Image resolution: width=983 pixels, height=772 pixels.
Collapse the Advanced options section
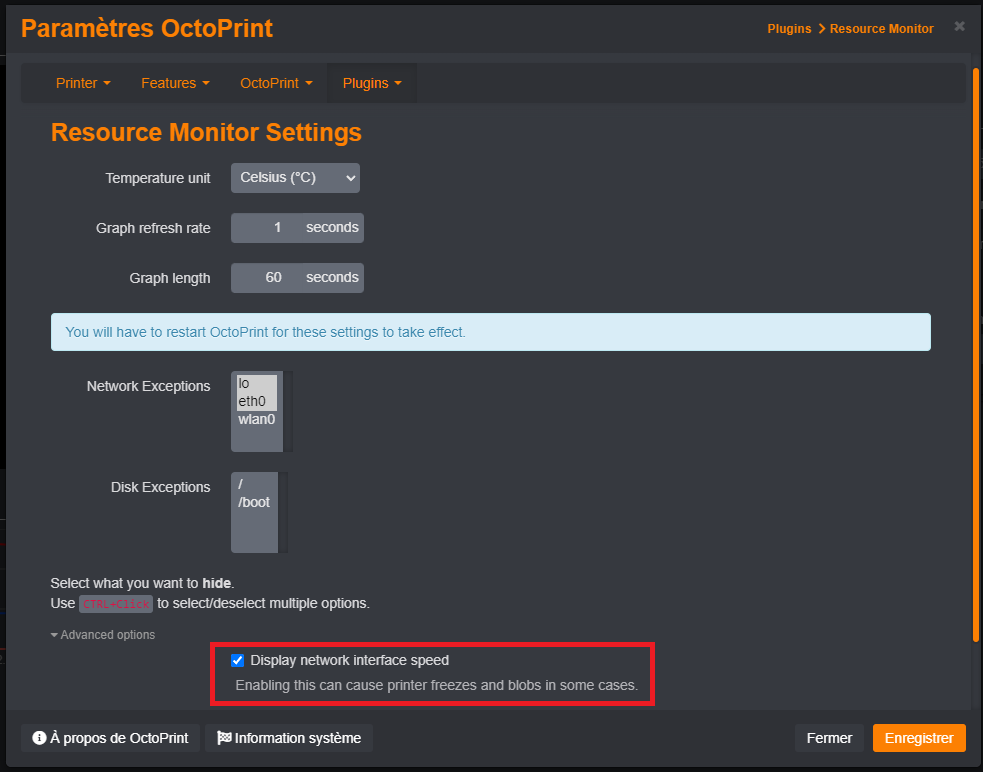click(x=103, y=635)
